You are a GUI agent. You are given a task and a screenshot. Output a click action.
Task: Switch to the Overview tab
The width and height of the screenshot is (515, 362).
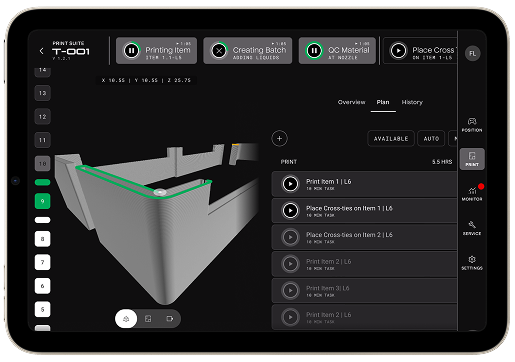coord(351,102)
